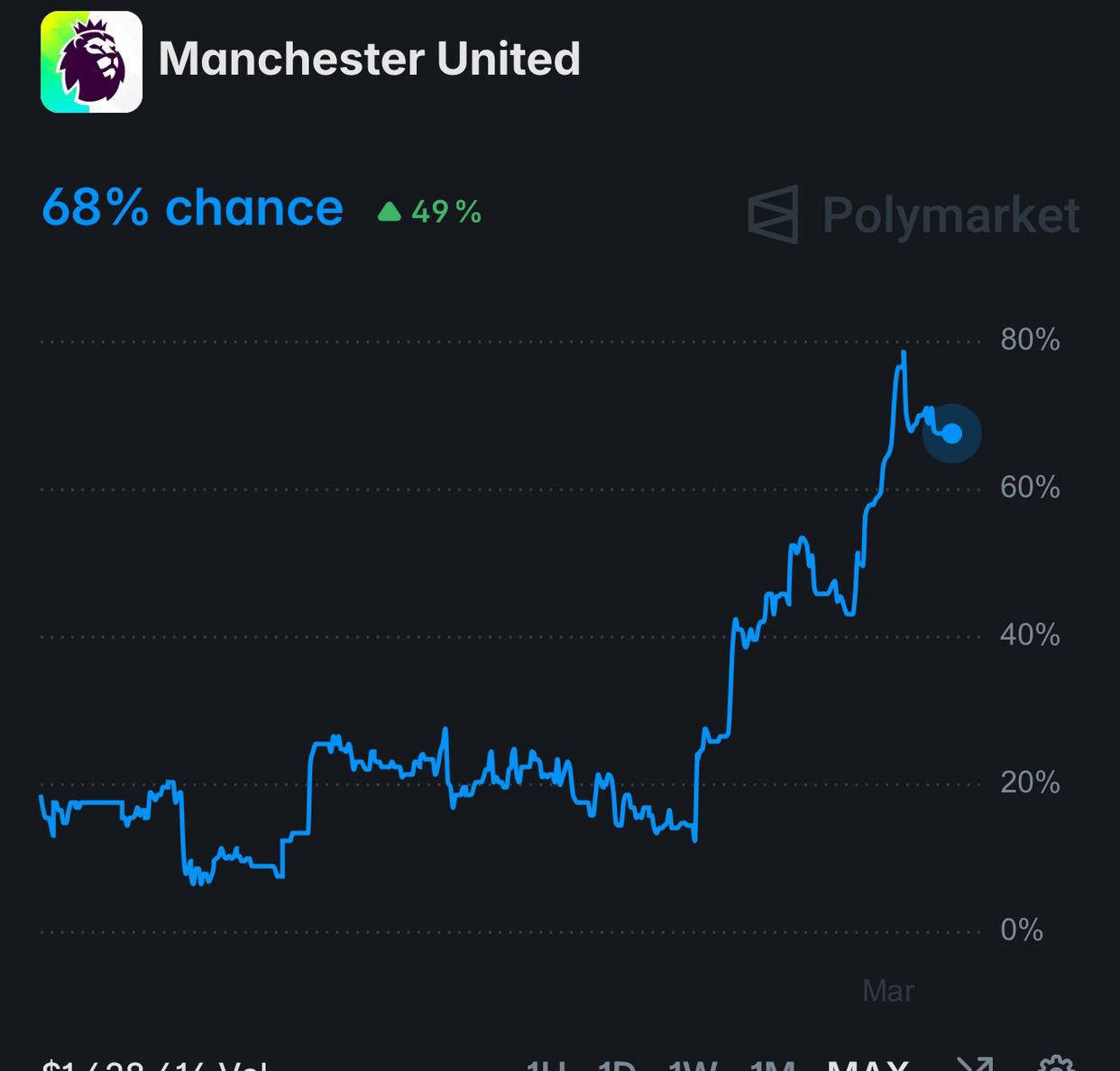The image size is (1120, 1071).
Task: Click the 60% y-axis label
Action: (x=1030, y=488)
